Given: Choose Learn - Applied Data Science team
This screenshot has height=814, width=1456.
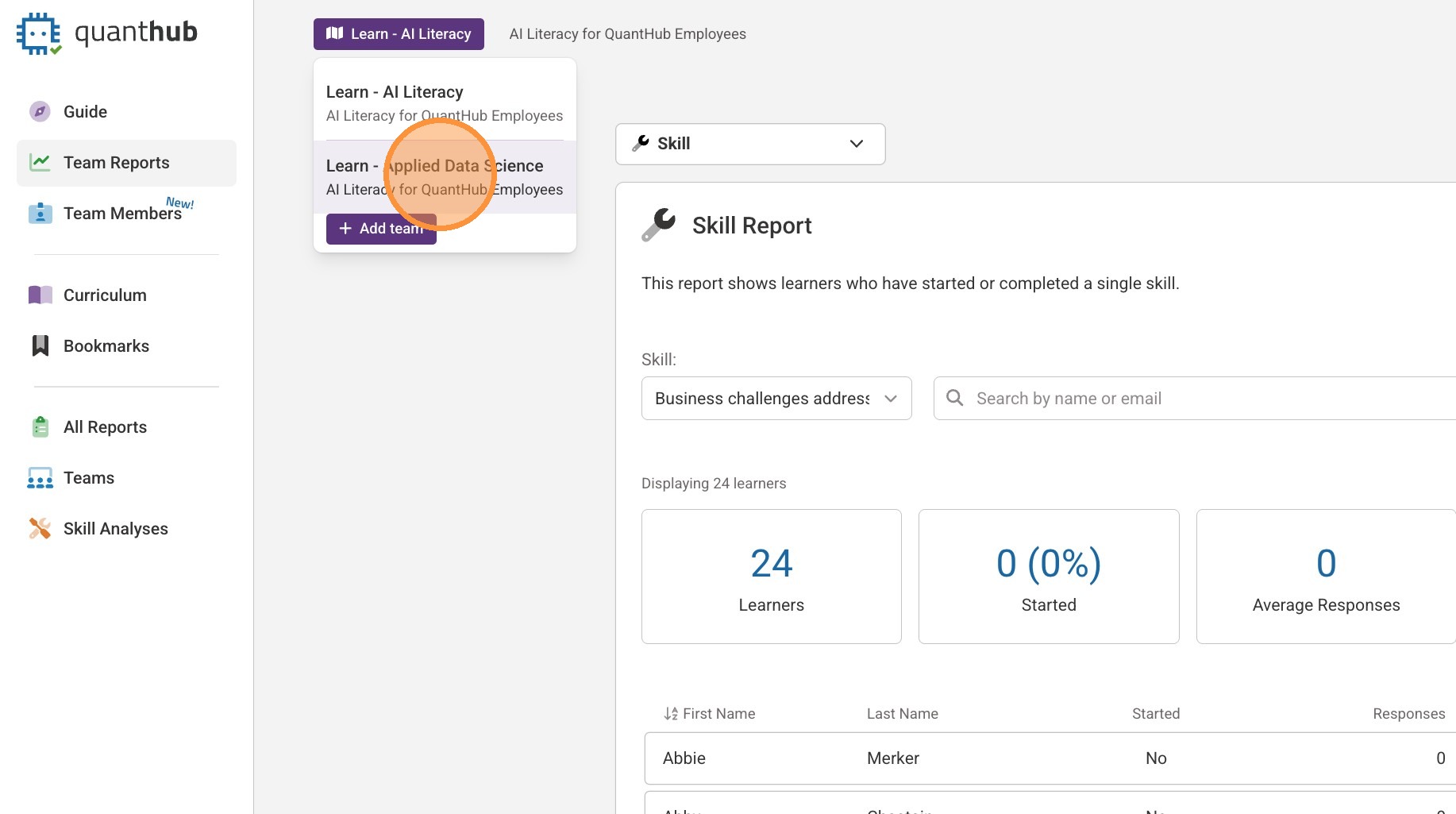Looking at the screenshot, I should [x=444, y=177].
